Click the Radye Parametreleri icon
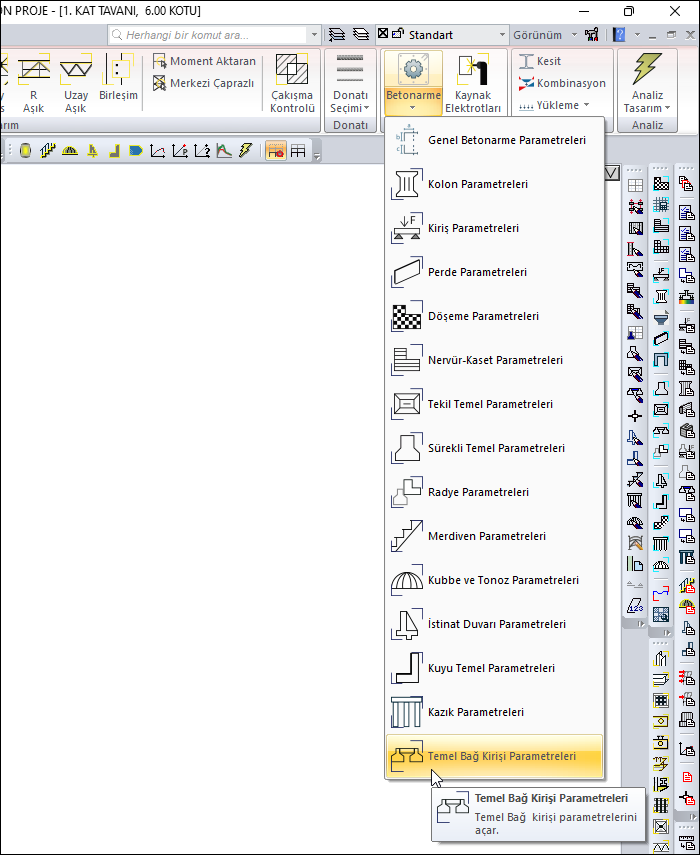This screenshot has width=700, height=855. pos(406,492)
